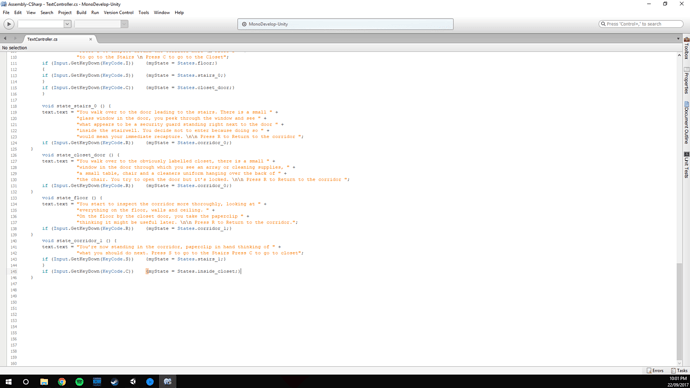Open the dark blue window app between Spotify and Steam
Viewport: 690px width, 388px height.
point(97,382)
